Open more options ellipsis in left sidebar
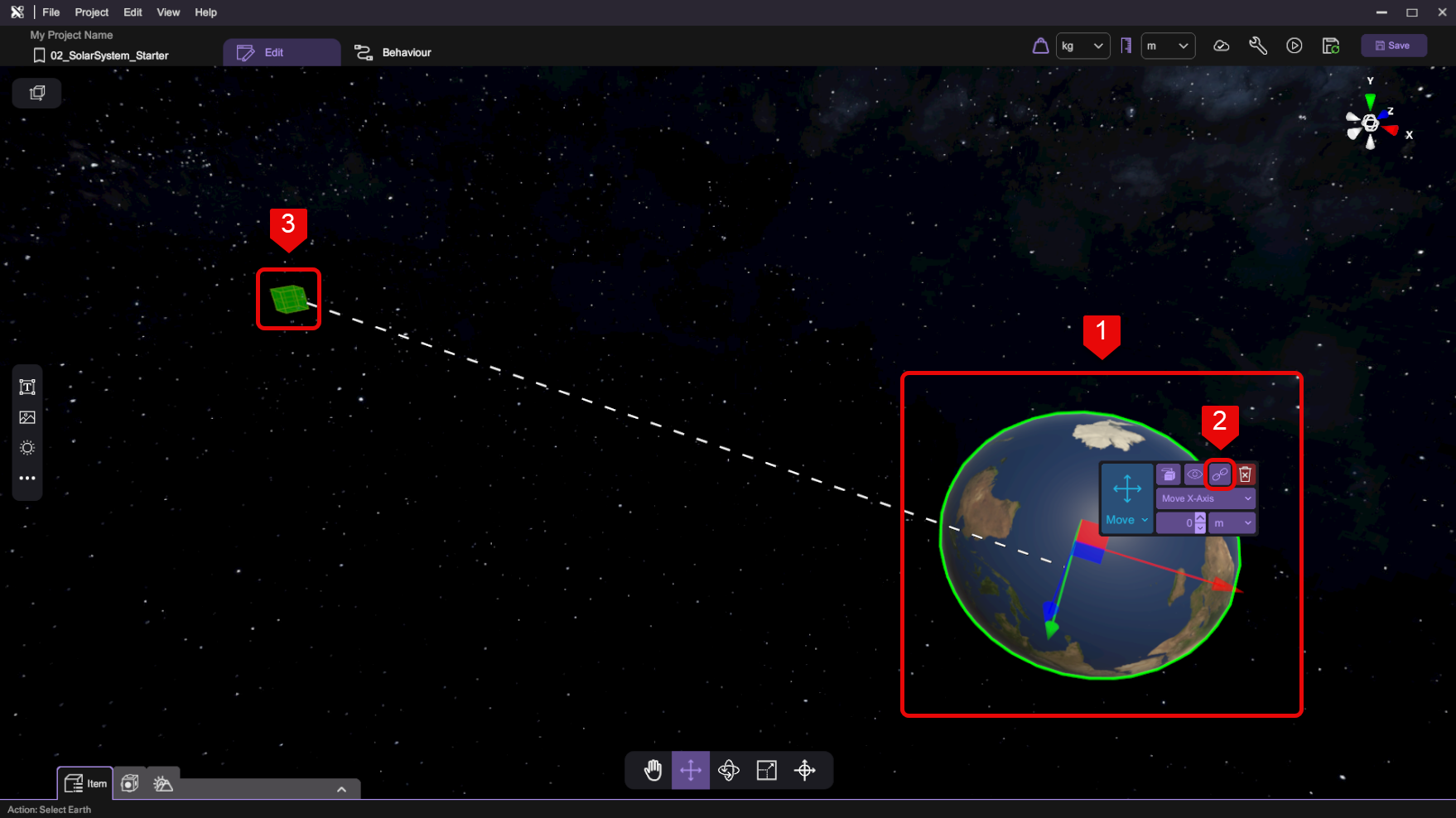 point(27,478)
